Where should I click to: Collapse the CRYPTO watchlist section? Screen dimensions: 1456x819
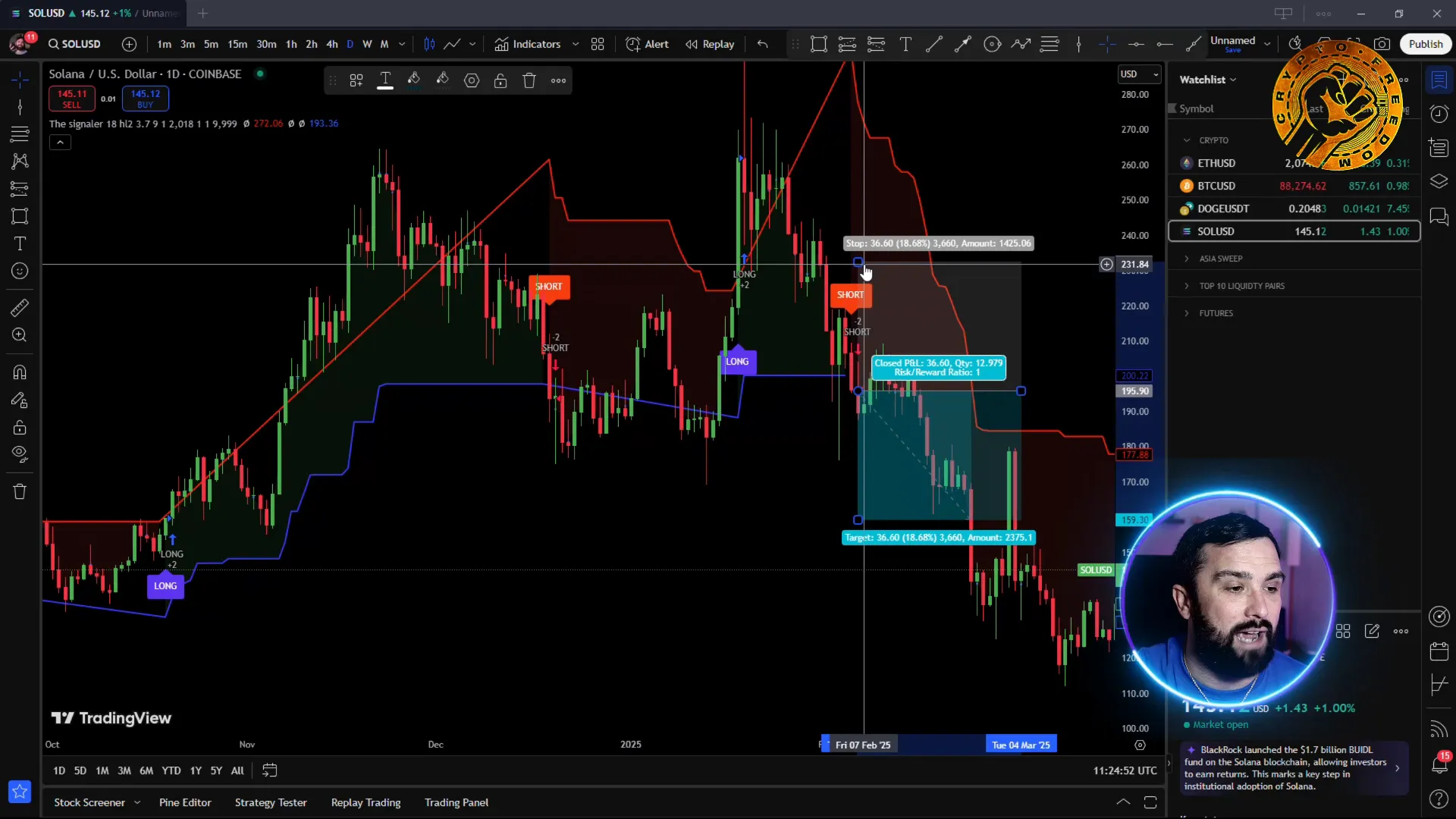tap(1187, 140)
